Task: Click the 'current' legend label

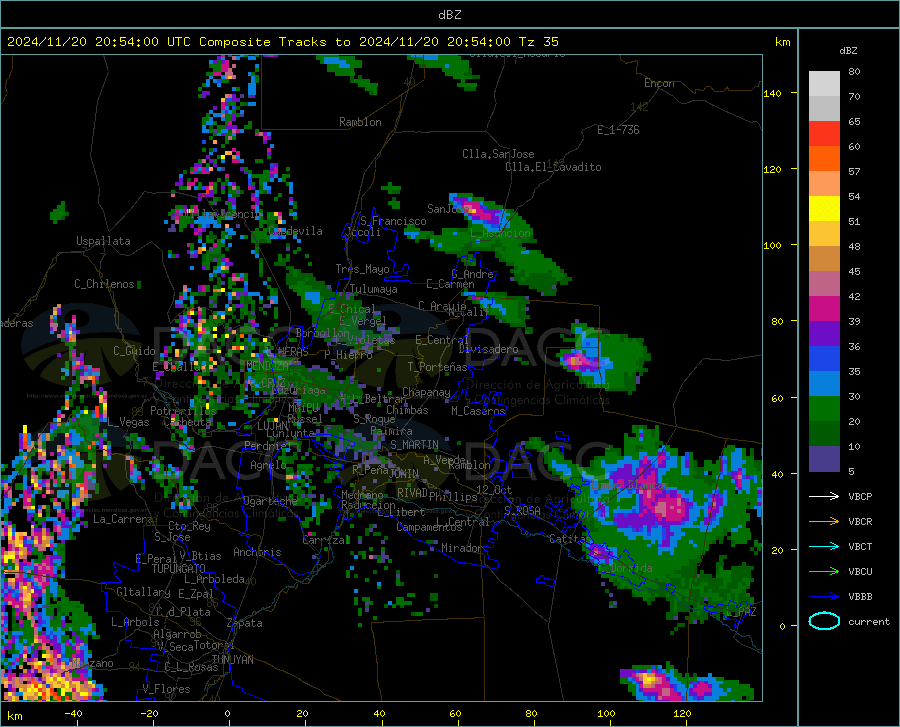Action: pyautogui.click(x=869, y=621)
